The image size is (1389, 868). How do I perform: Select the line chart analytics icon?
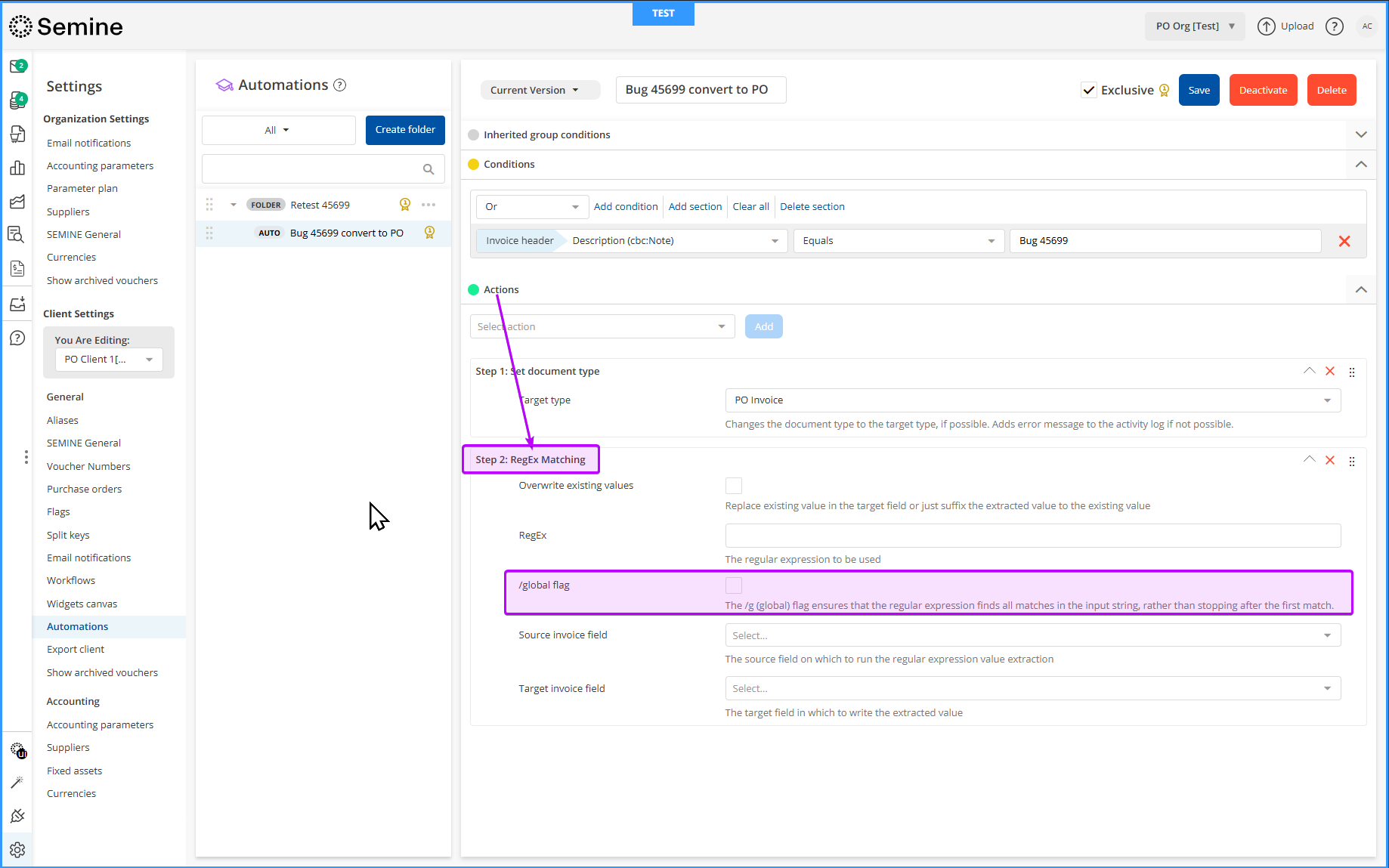pos(18,202)
